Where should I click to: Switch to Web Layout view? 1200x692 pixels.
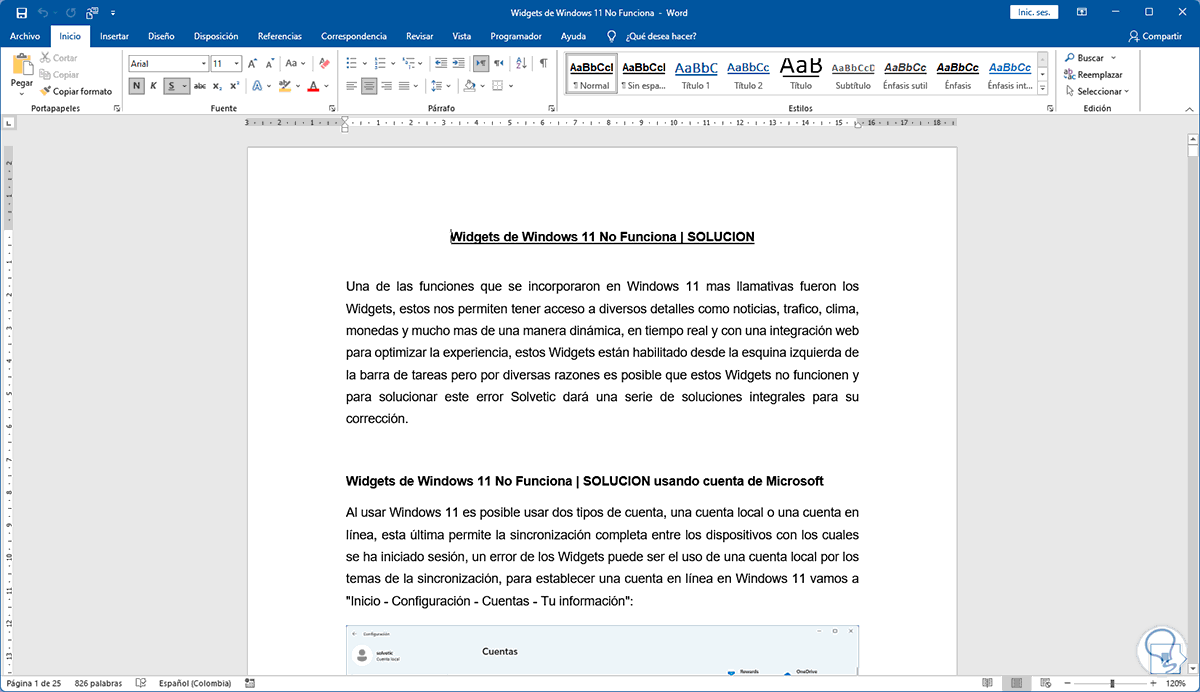[x=1045, y=683]
